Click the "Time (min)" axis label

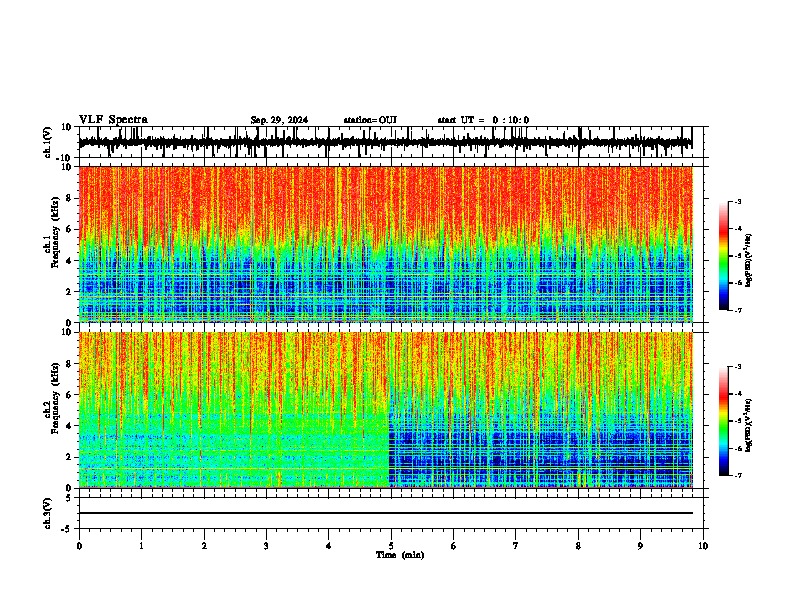(400, 555)
